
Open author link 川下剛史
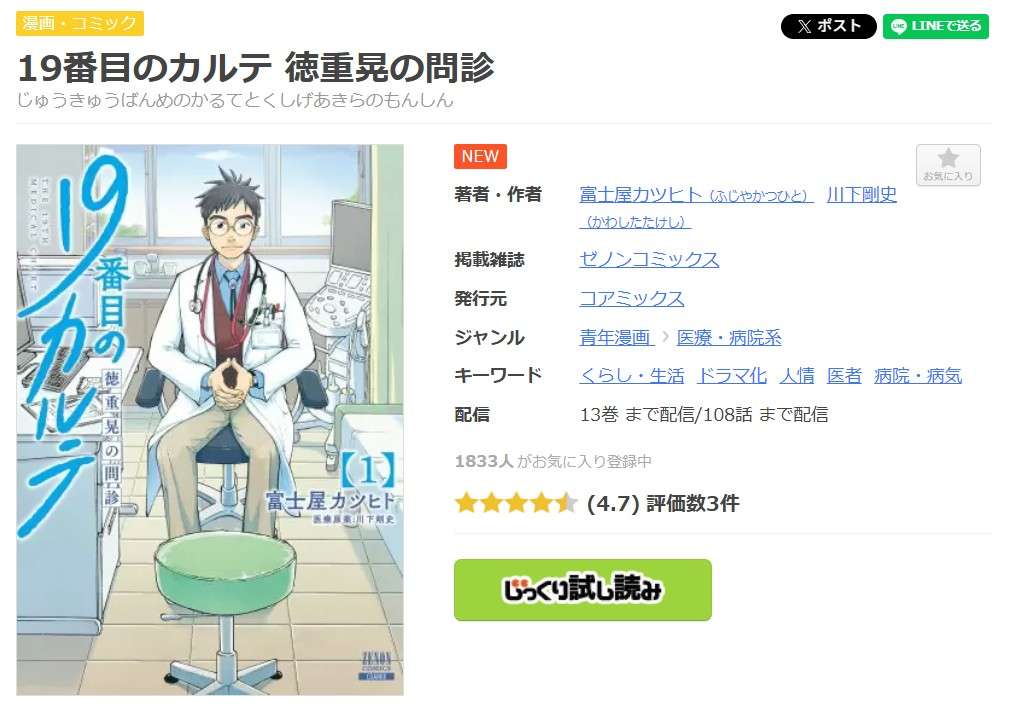pos(861,194)
